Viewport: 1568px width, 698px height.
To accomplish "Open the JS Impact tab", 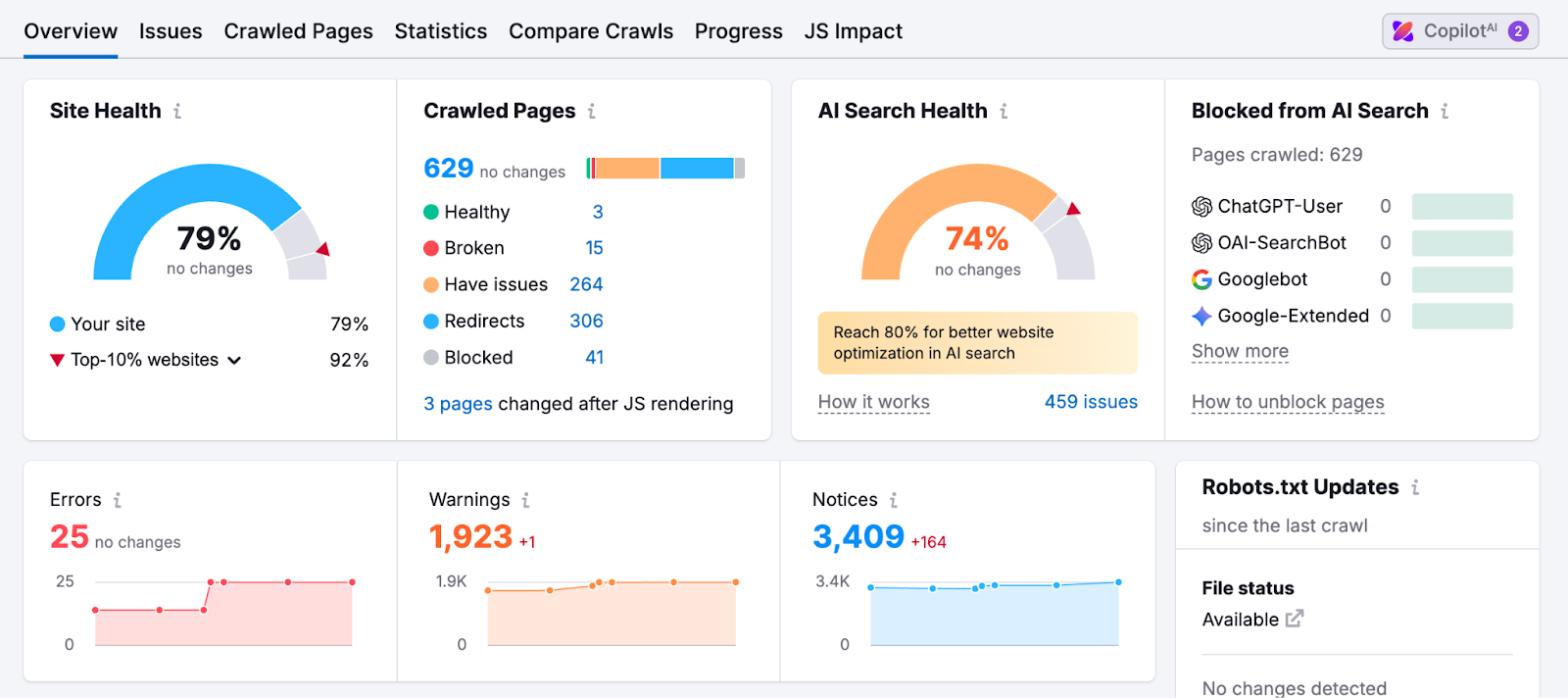I will click(x=853, y=30).
